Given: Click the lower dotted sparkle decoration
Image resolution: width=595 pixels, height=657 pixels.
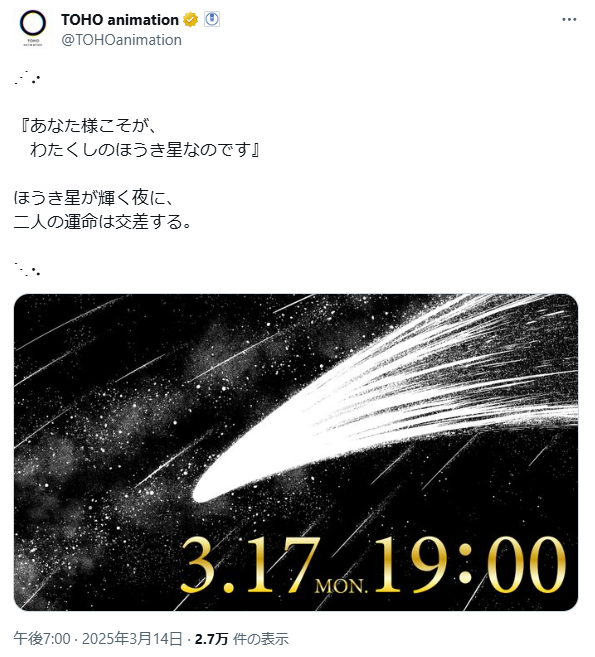Looking at the screenshot, I should (27, 269).
